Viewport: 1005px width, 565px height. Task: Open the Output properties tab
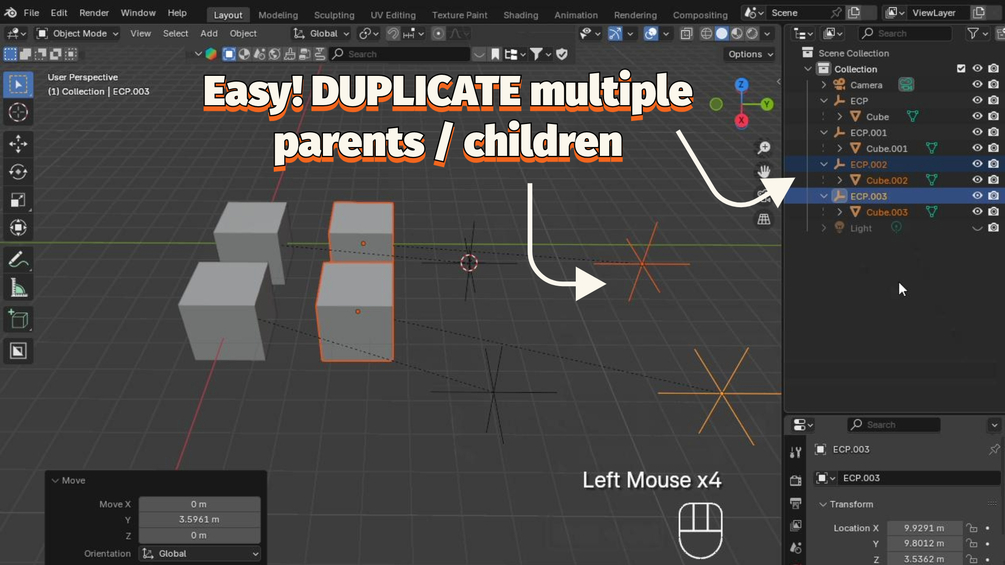tap(795, 504)
